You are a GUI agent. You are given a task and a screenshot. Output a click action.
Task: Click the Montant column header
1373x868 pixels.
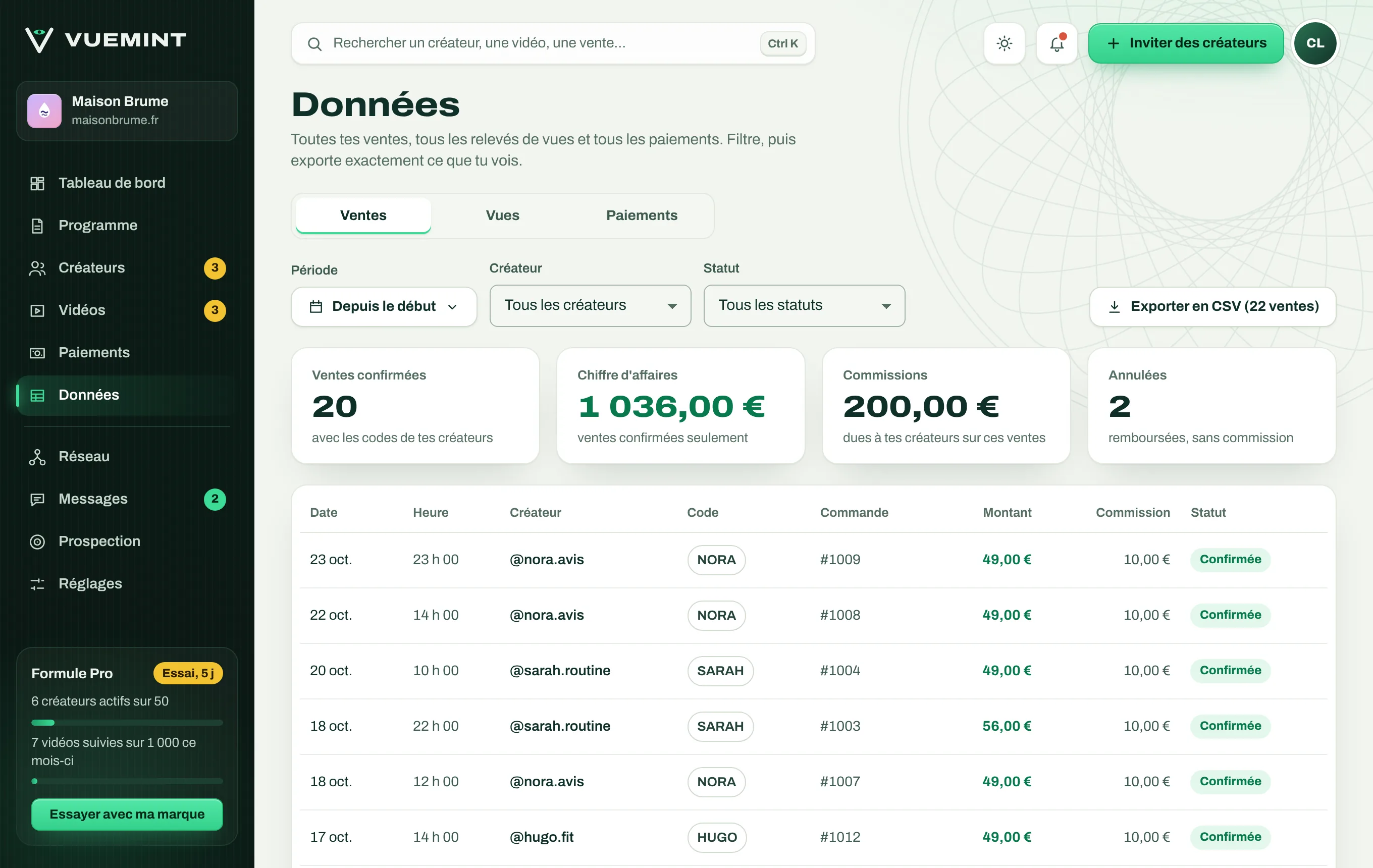[x=1007, y=512]
